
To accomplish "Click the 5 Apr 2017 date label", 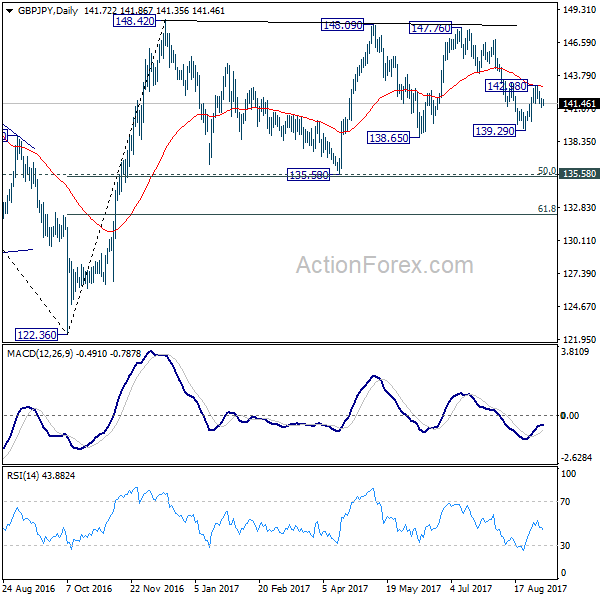I will (345, 589).
